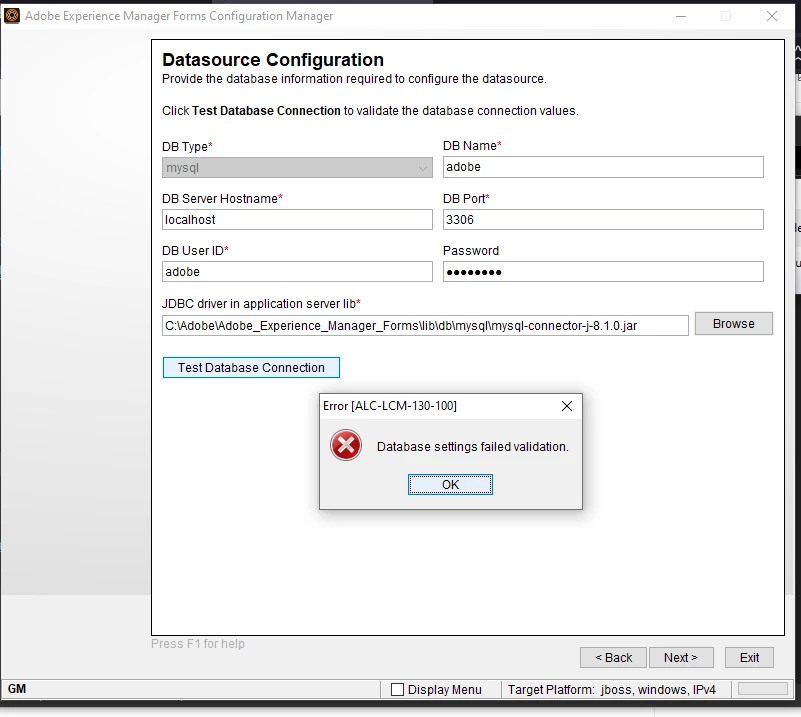Enable the Display Menu checkbox
Image resolution: width=801 pixels, height=717 pixels.
[397, 689]
